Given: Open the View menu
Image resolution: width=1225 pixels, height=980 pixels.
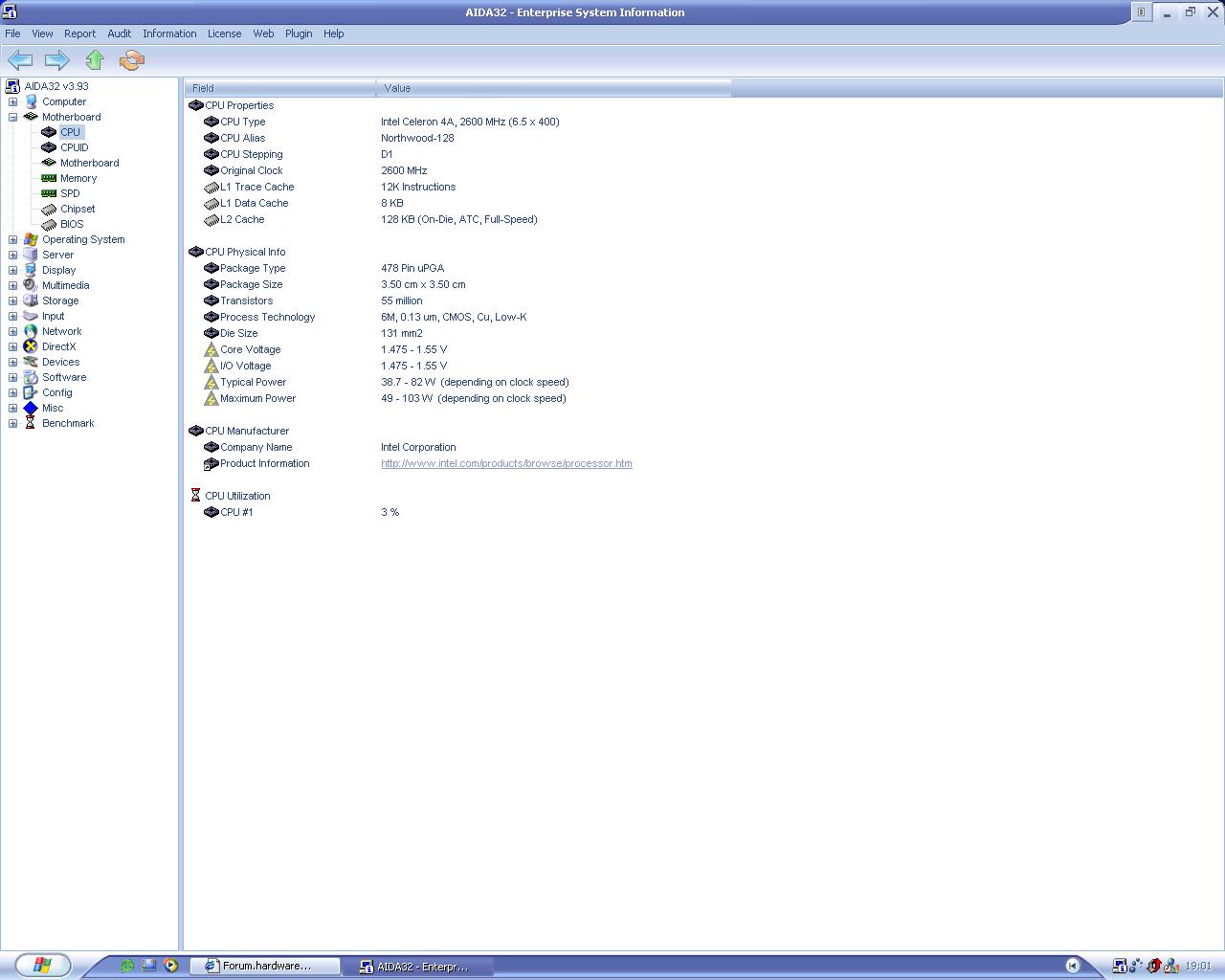Looking at the screenshot, I should click(42, 33).
